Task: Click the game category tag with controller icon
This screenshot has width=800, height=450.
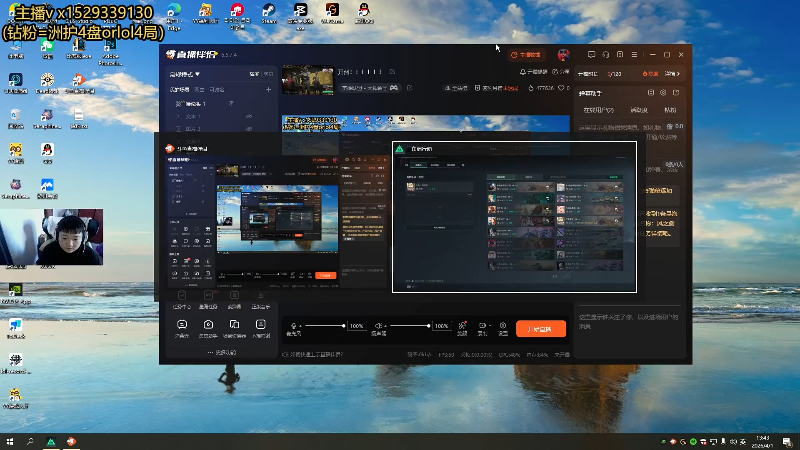Action: coord(369,88)
